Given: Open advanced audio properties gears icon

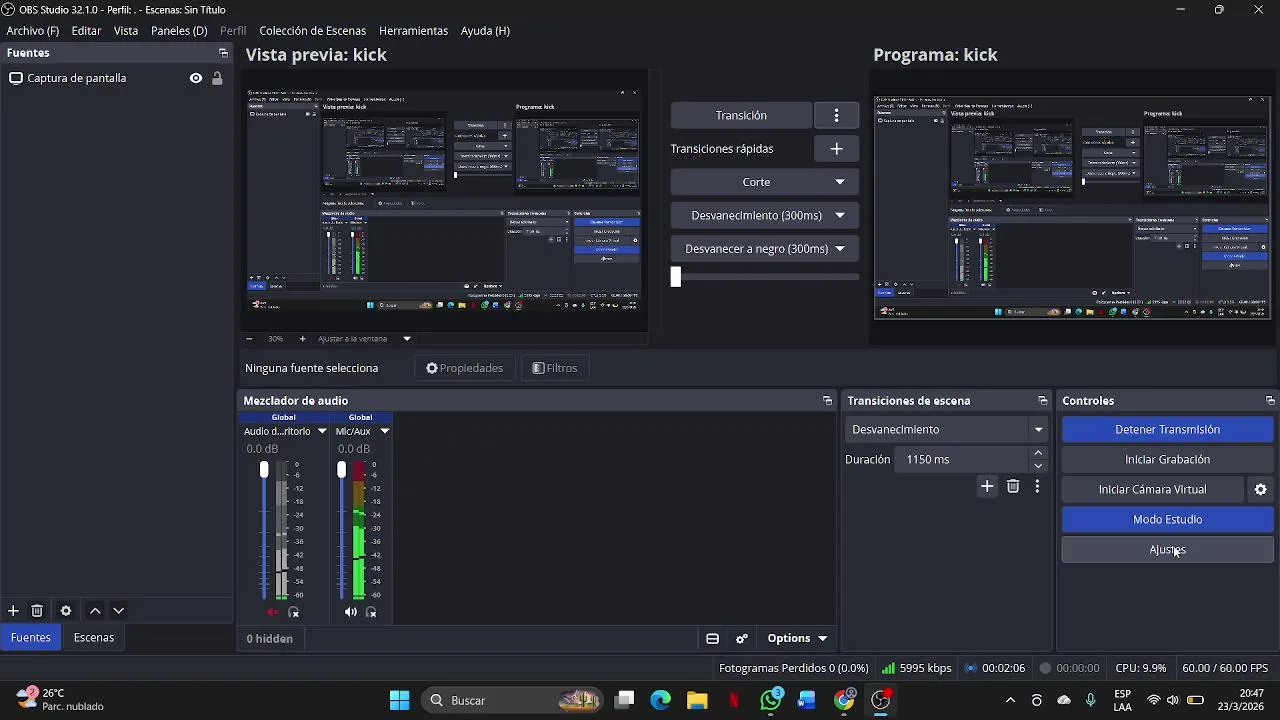Looking at the screenshot, I should pos(742,639).
